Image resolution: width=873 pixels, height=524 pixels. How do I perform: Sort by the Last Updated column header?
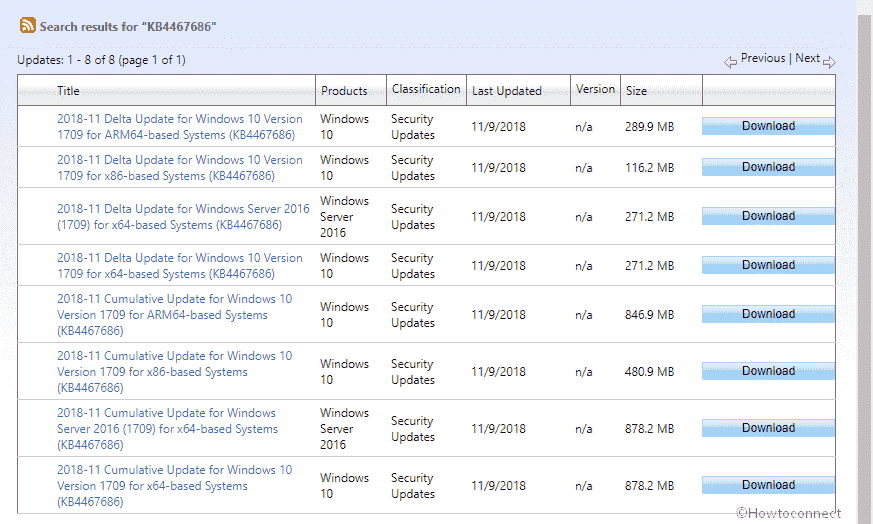(507, 91)
